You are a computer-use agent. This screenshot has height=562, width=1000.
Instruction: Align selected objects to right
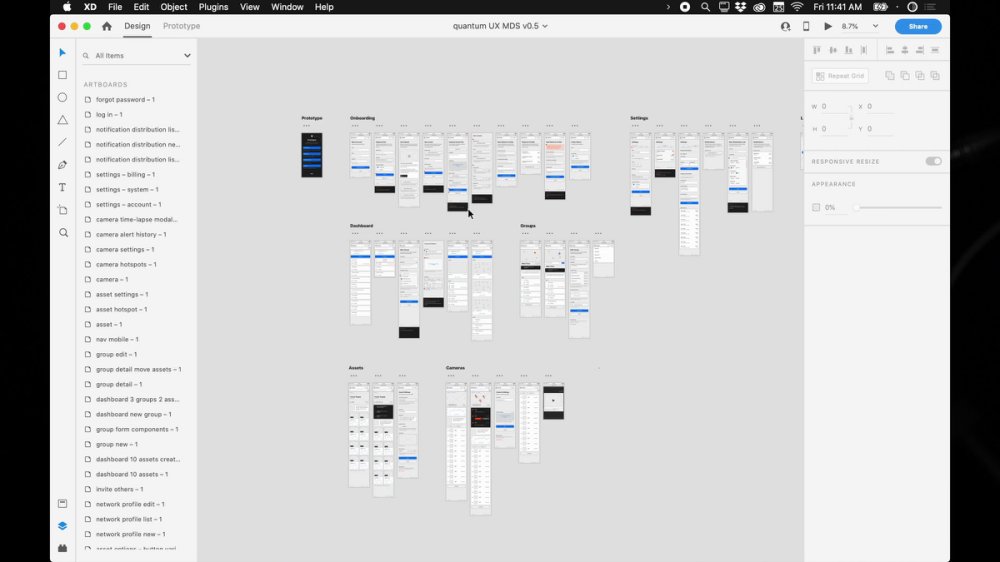click(x=920, y=50)
